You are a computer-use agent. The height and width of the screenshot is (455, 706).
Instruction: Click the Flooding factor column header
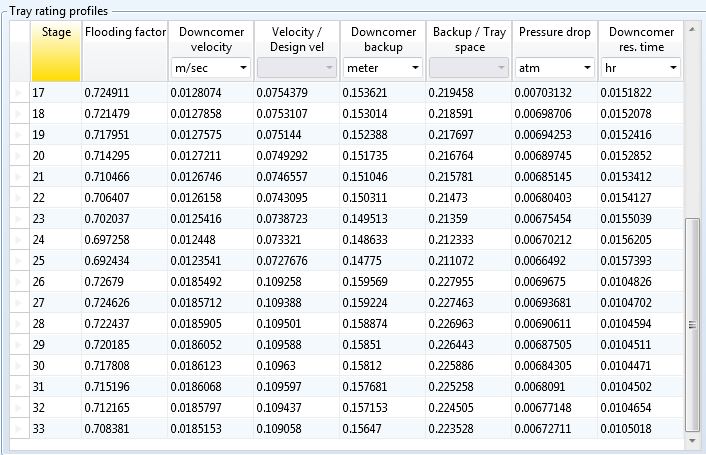click(x=125, y=34)
